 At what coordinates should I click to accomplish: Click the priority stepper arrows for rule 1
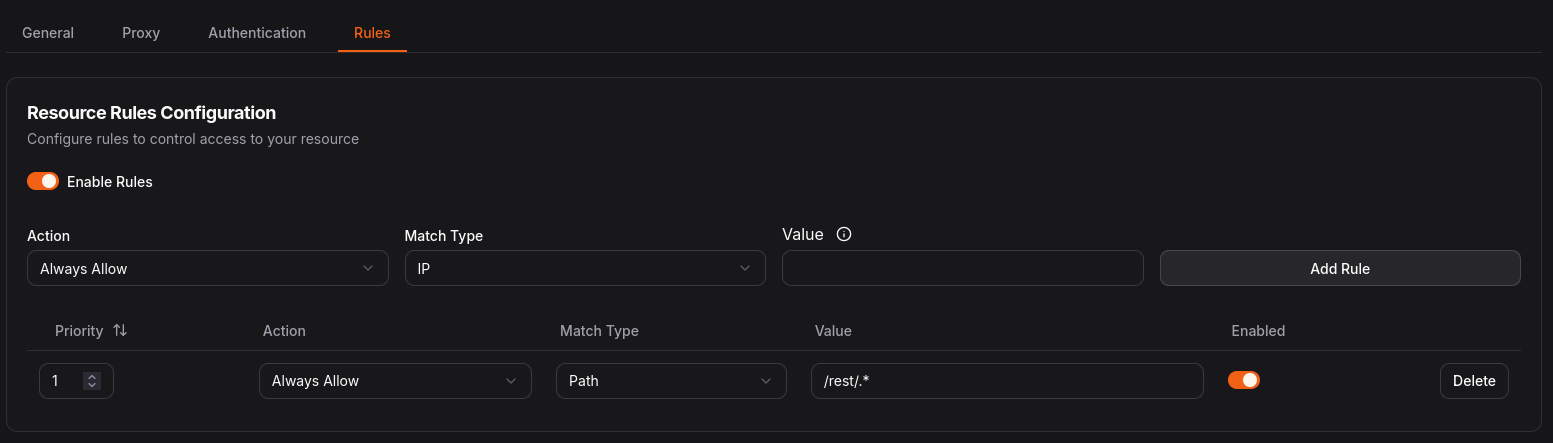92,381
